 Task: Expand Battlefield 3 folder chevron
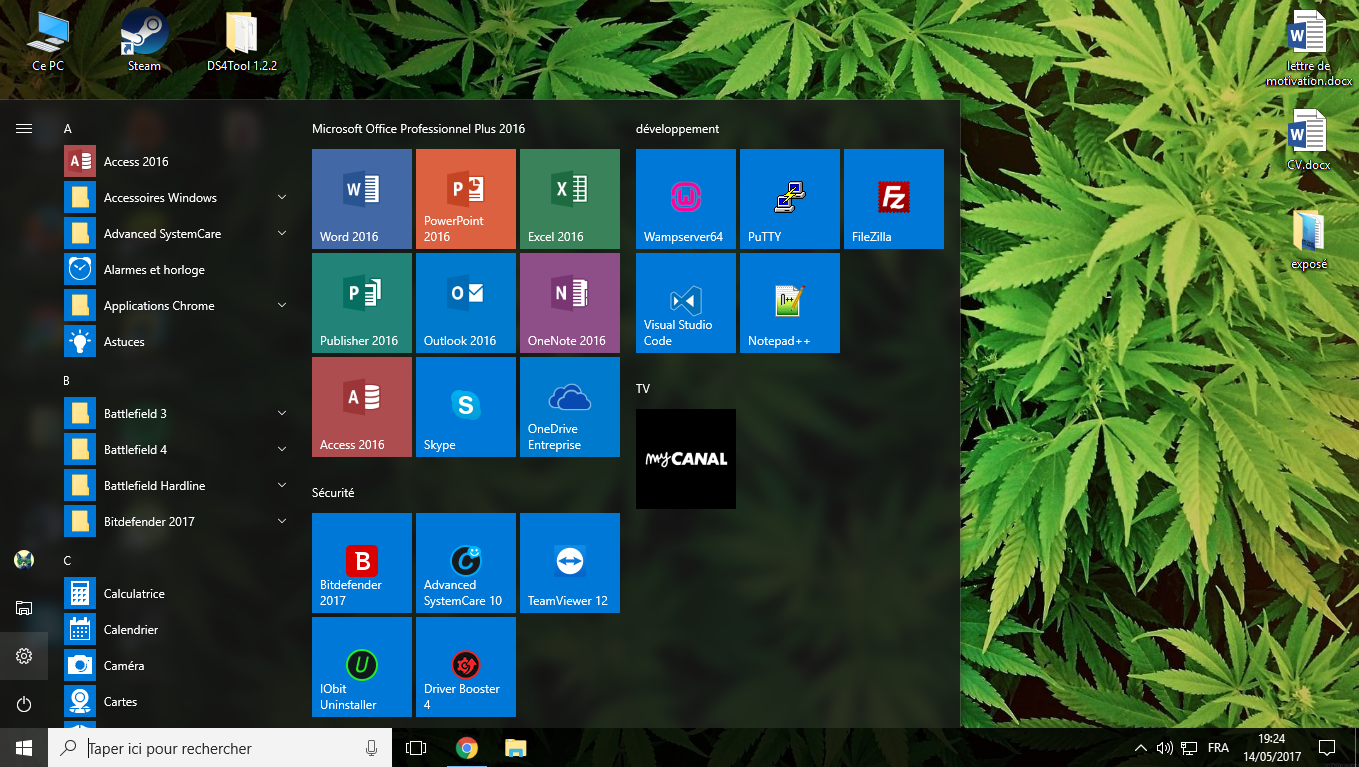282,413
